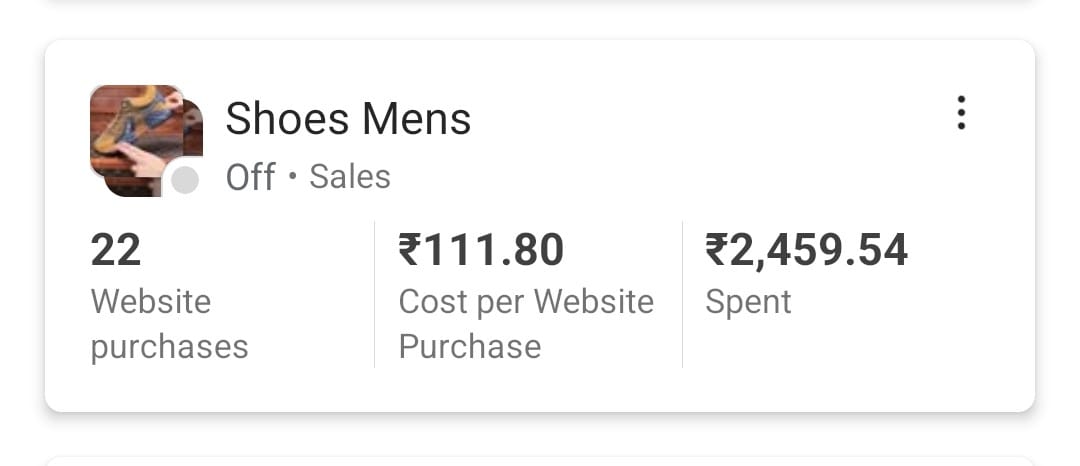Click the ₹2,459.54 spent amount
Image resolution: width=1080 pixels, height=466 pixels.
(807, 250)
